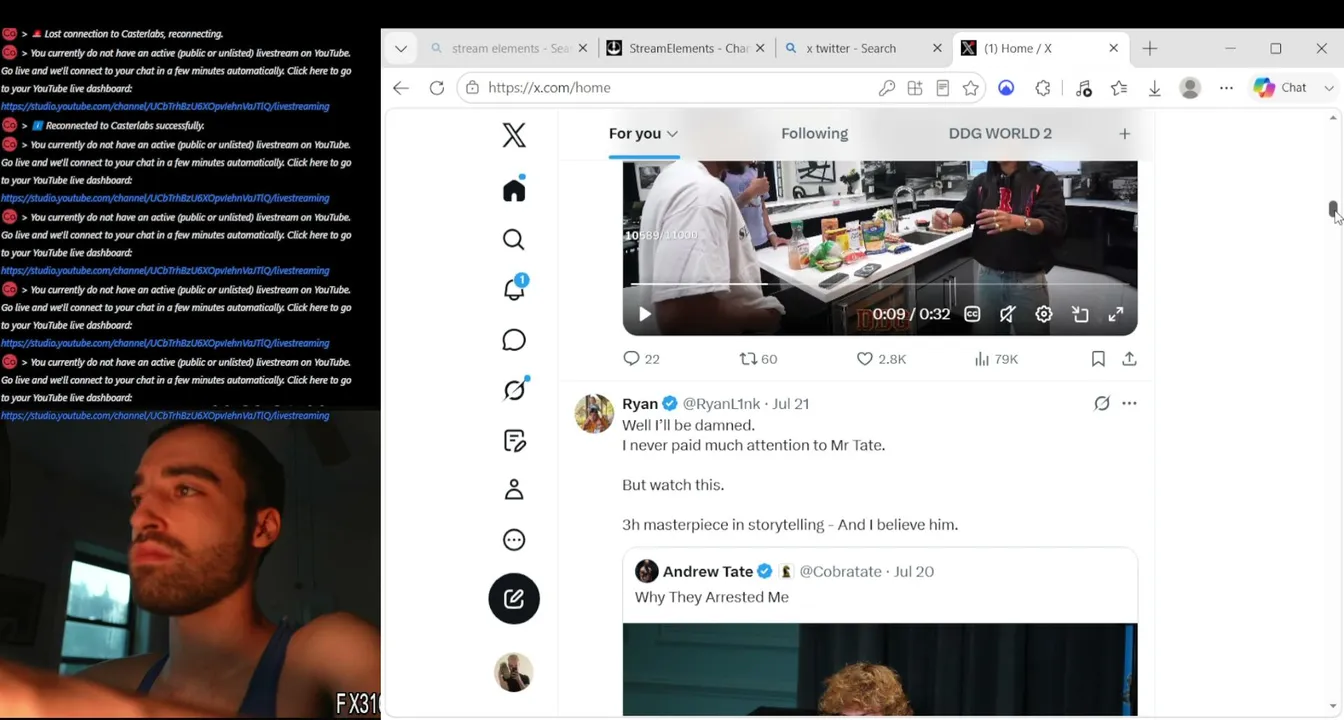The width and height of the screenshot is (1344, 720).
Task: Open the browser tab search chevron
Action: (x=400, y=48)
